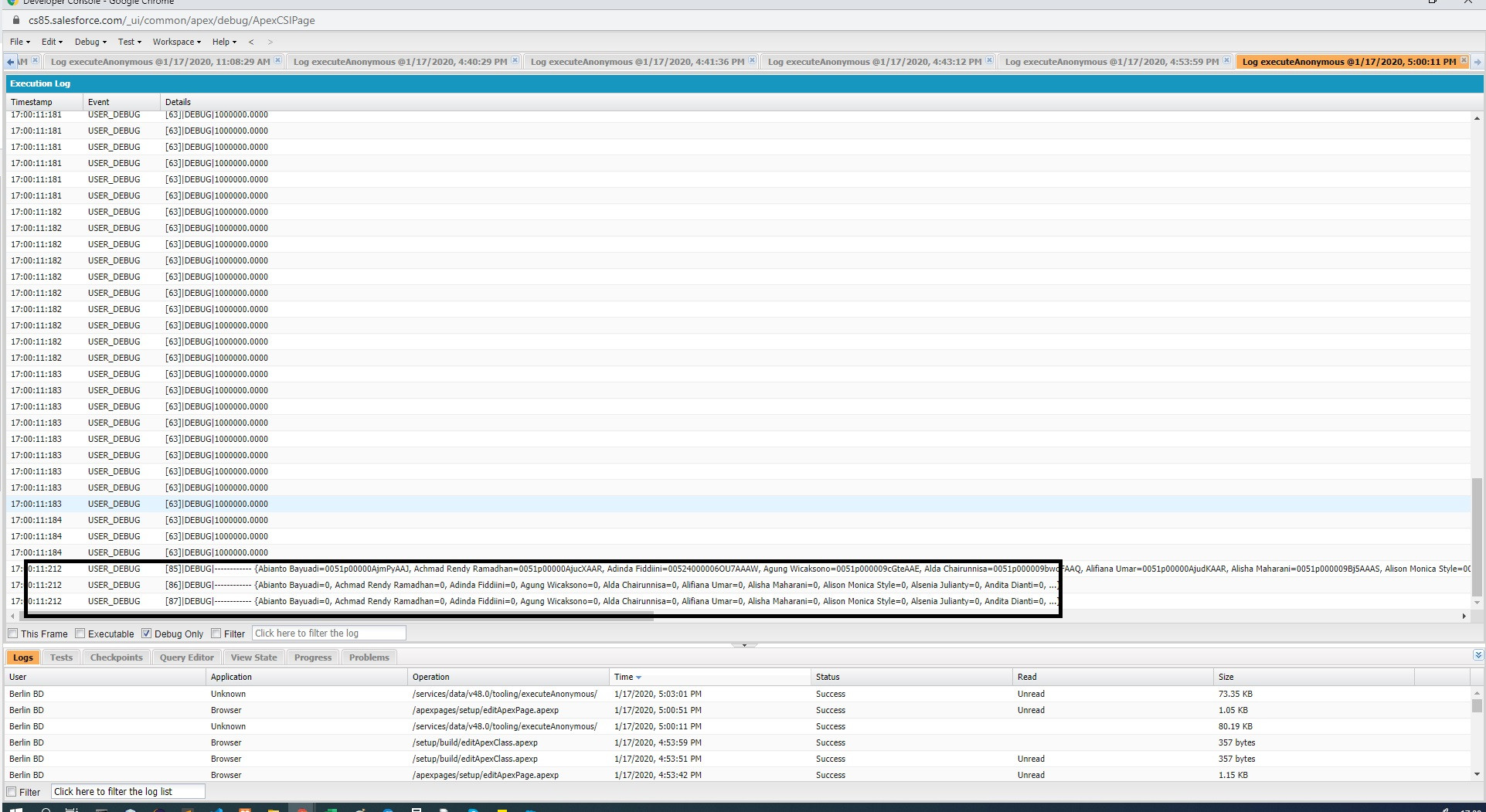Switch to the Progress tab
1486x812 pixels.
point(313,657)
